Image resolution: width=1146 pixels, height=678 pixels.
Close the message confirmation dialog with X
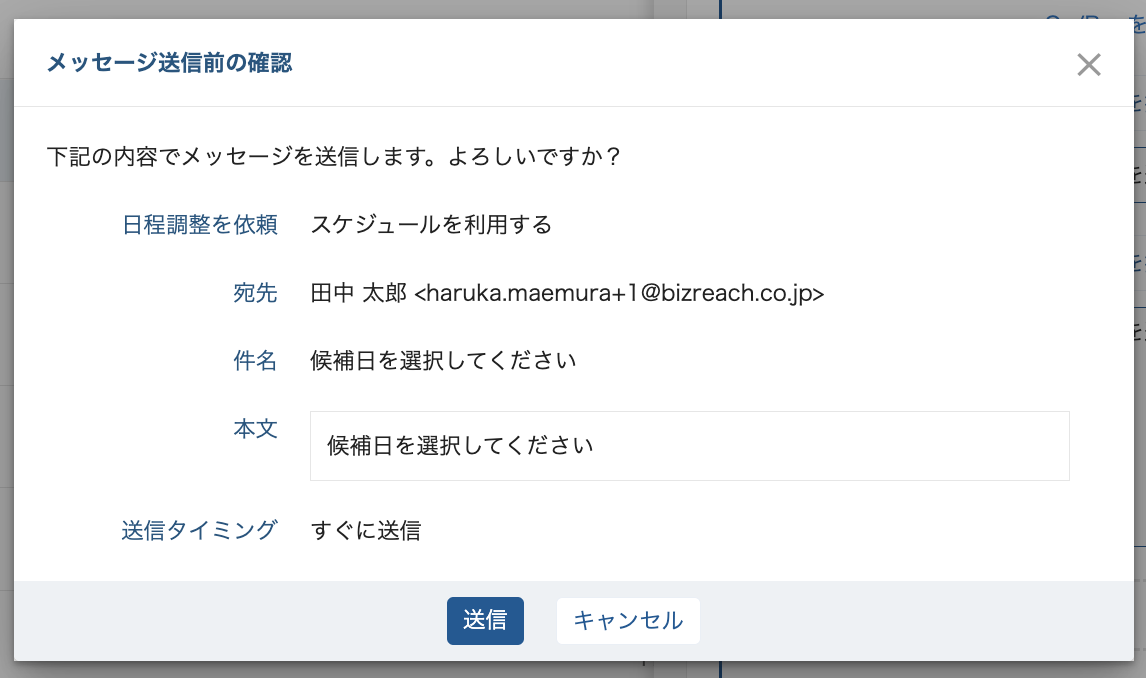click(1088, 66)
